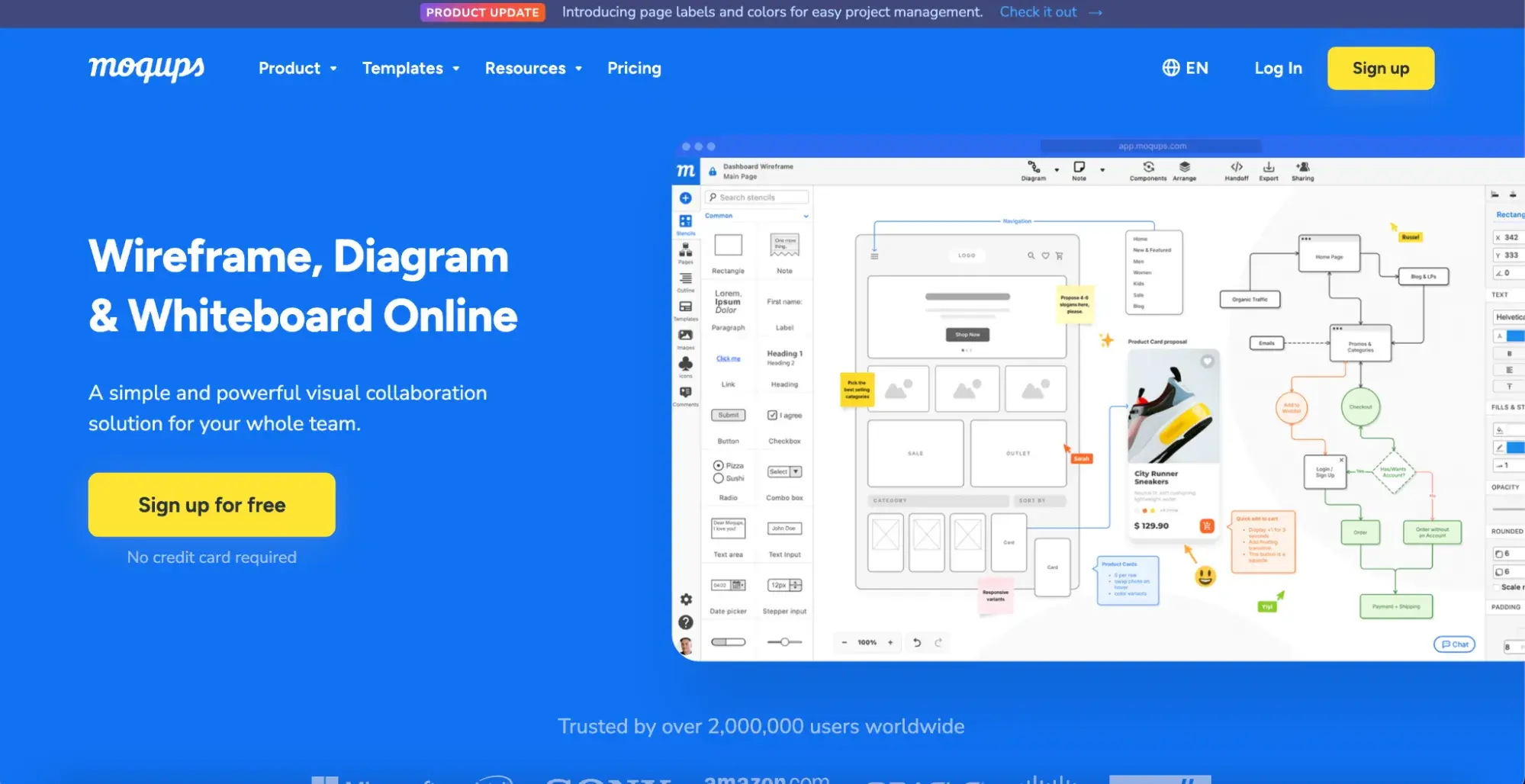Click the Log In link
1525x784 pixels.
click(x=1278, y=68)
